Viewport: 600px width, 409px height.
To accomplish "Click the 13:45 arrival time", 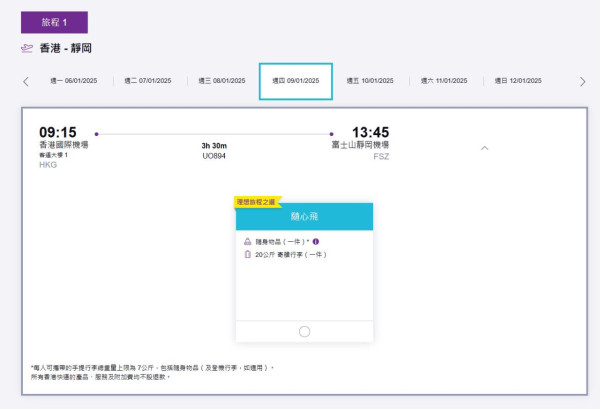I will [370, 132].
